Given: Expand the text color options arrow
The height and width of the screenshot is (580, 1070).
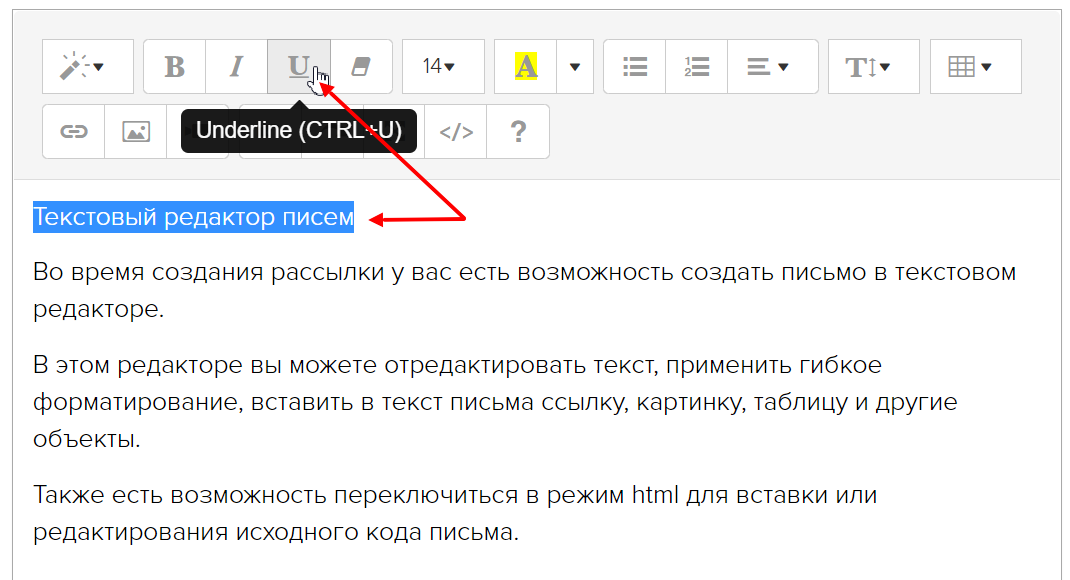Looking at the screenshot, I should point(575,67).
